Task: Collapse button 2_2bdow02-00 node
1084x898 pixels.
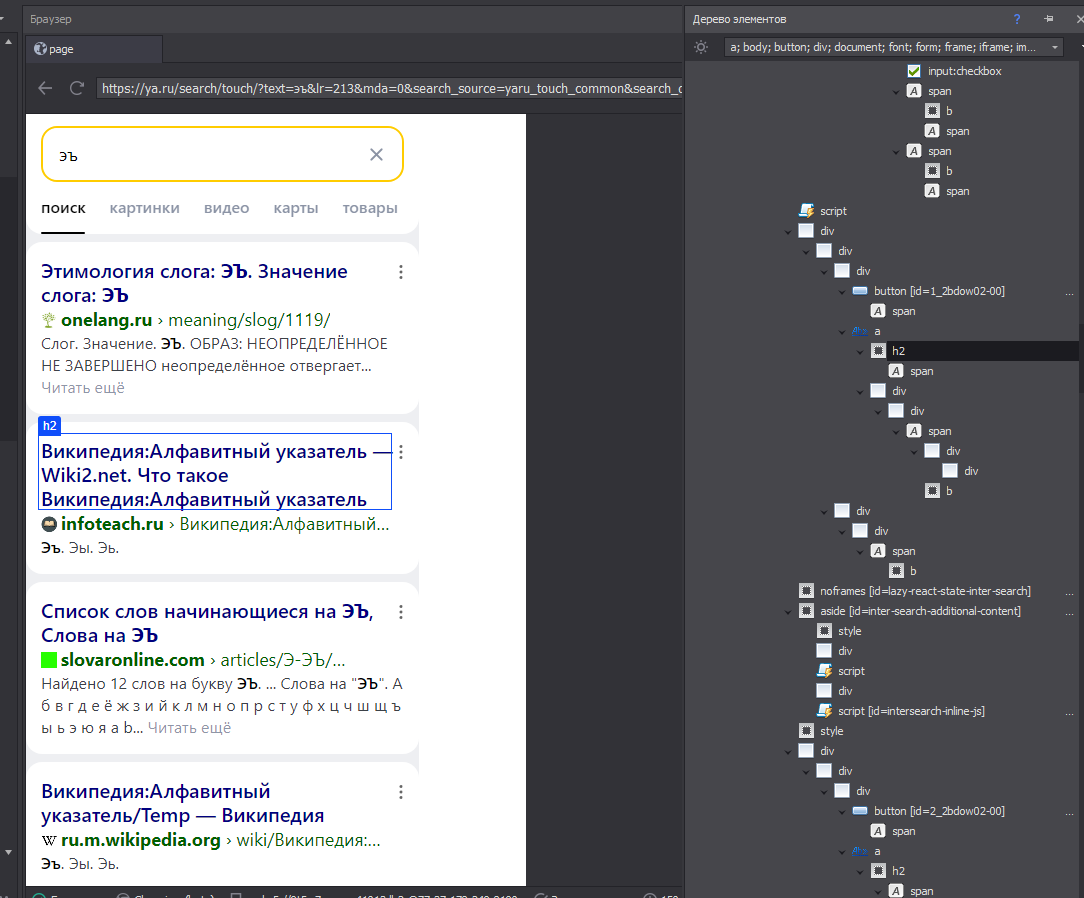Action: (842, 812)
